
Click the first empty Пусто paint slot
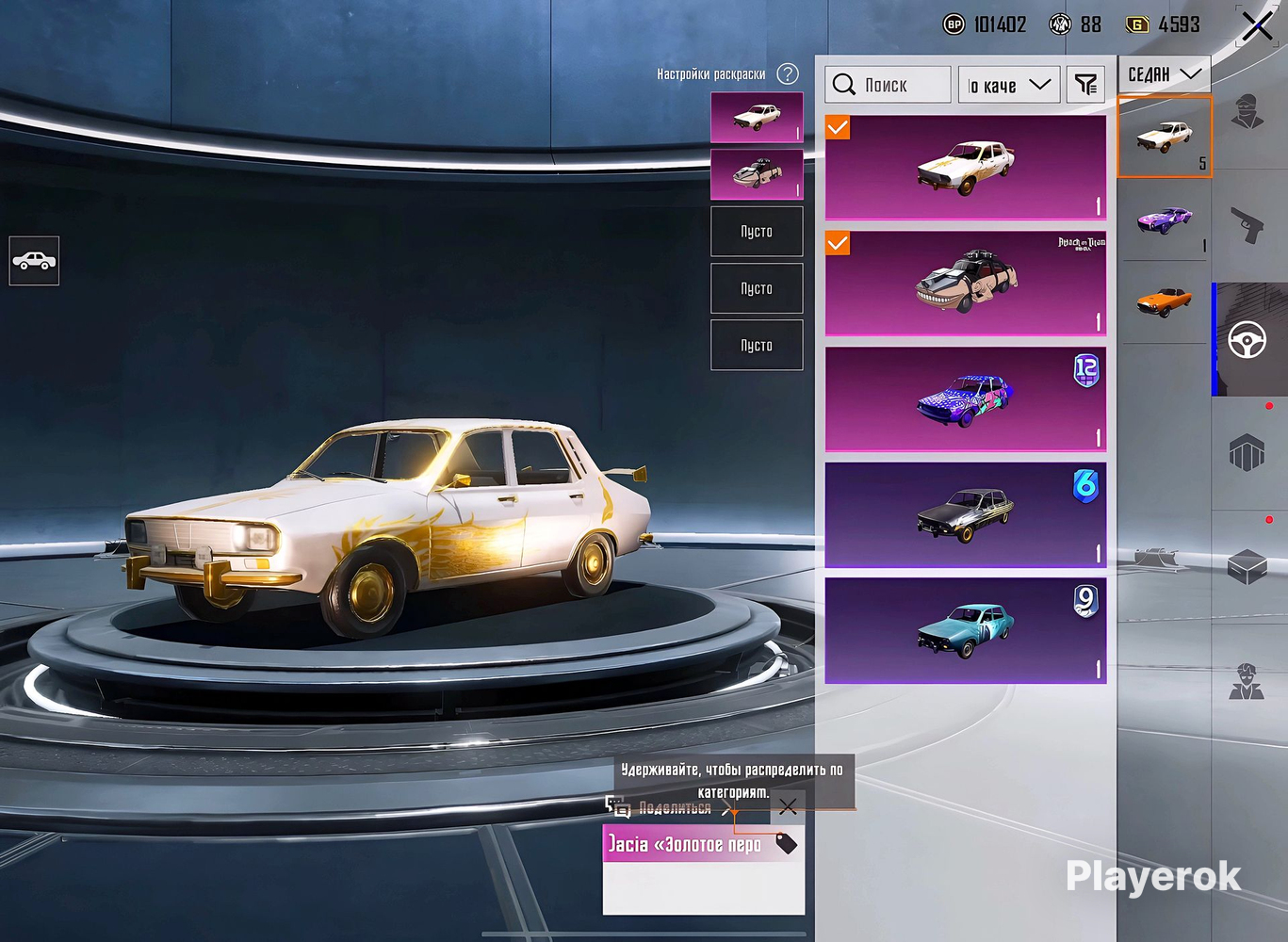coord(757,232)
